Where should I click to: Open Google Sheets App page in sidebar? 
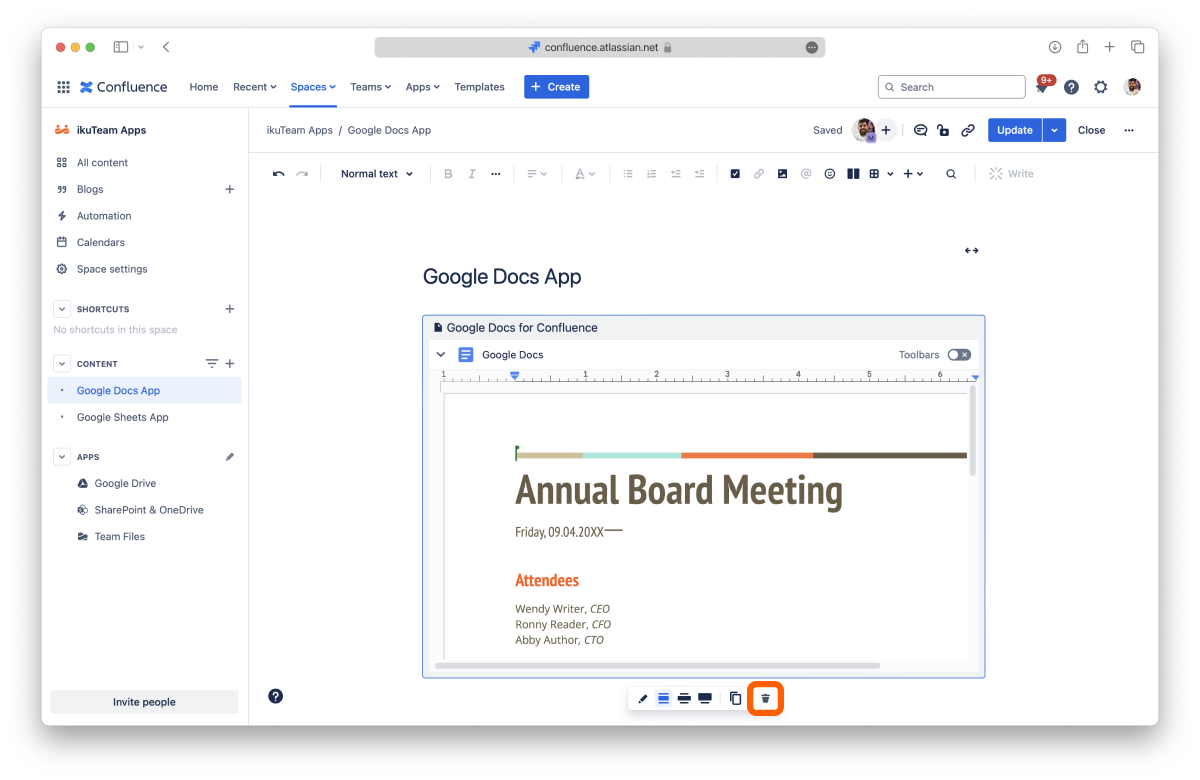pos(123,417)
